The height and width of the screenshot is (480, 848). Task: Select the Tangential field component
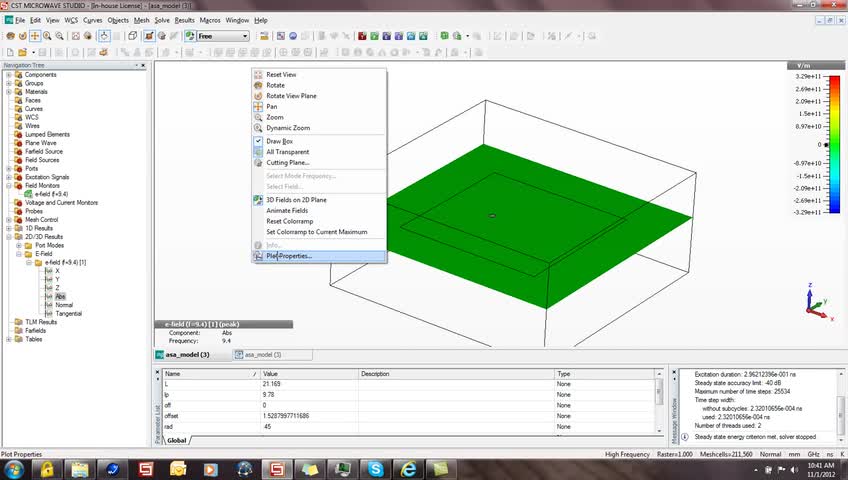[68, 314]
